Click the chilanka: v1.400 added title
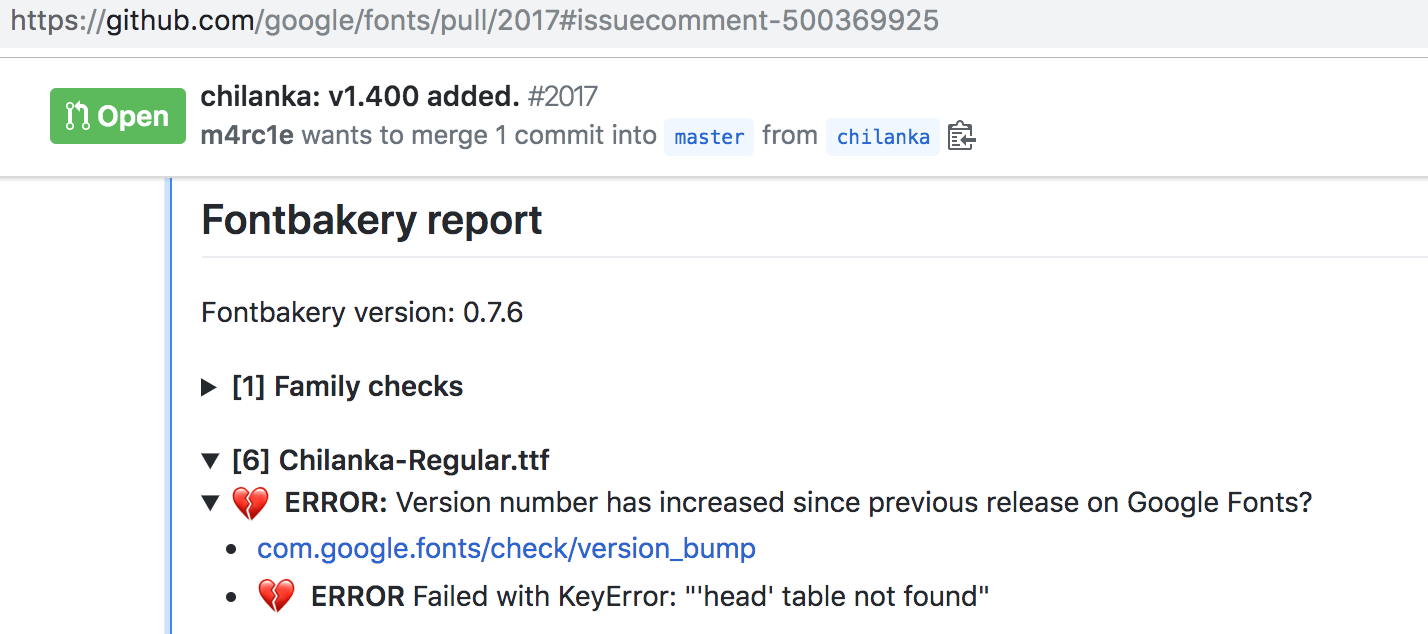This screenshot has height=634, width=1428. (x=357, y=96)
